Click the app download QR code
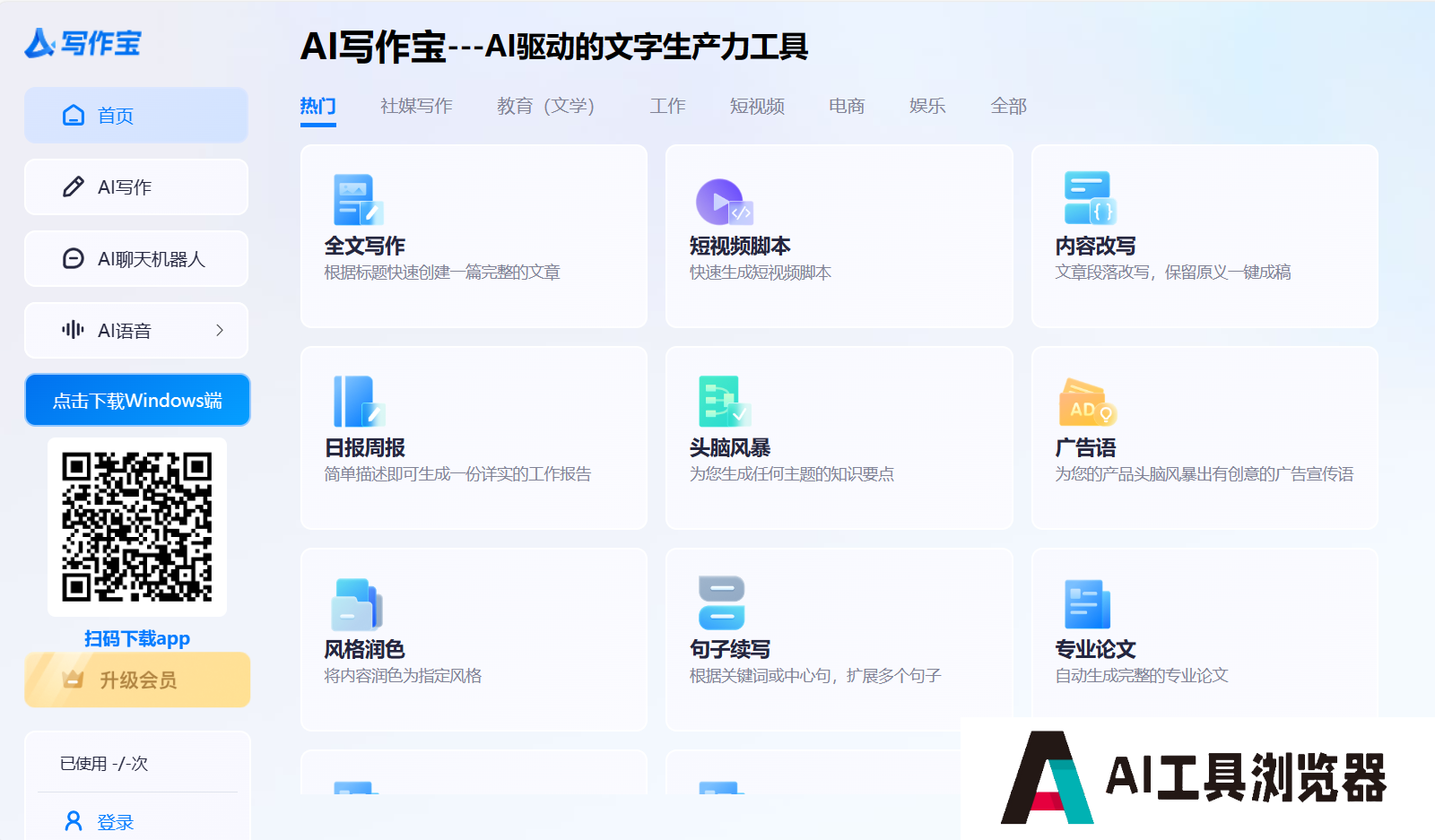1435x840 pixels. [137, 526]
